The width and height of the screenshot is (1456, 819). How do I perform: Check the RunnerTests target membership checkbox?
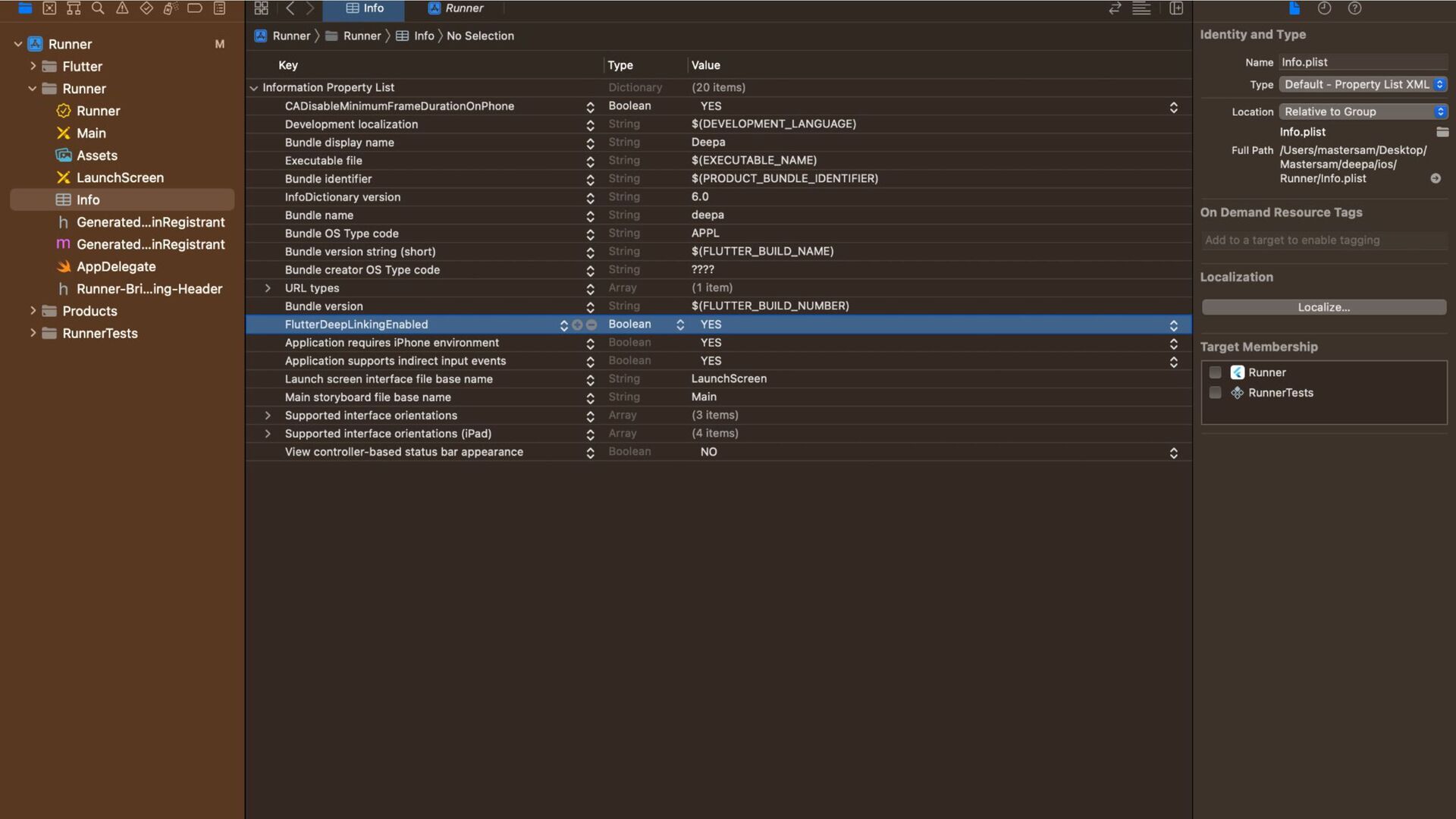tap(1216, 393)
